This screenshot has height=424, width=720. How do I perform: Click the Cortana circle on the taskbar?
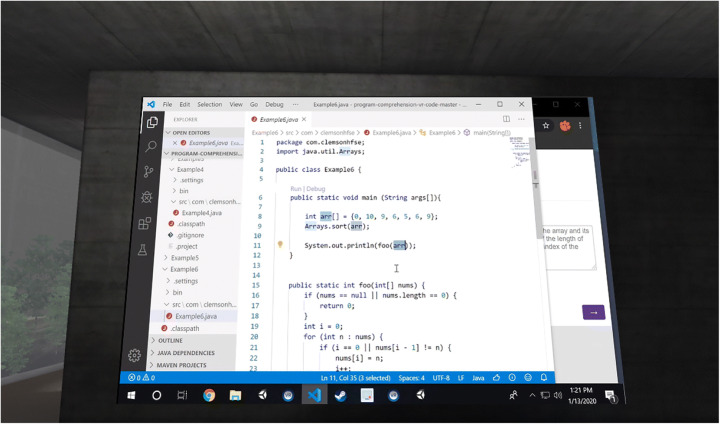click(157, 395)
